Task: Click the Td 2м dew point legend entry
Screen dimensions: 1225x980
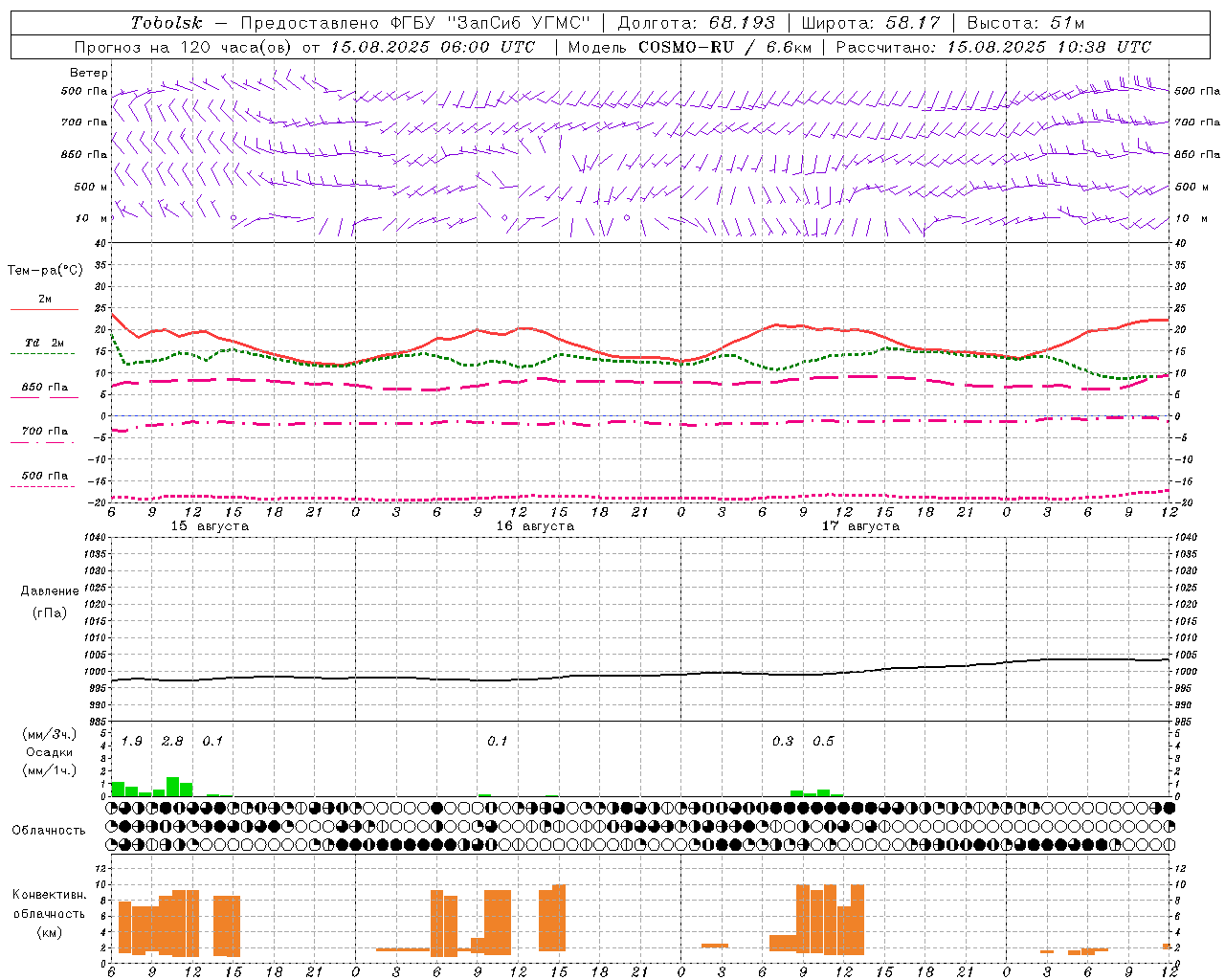Action: pos(45,343)
